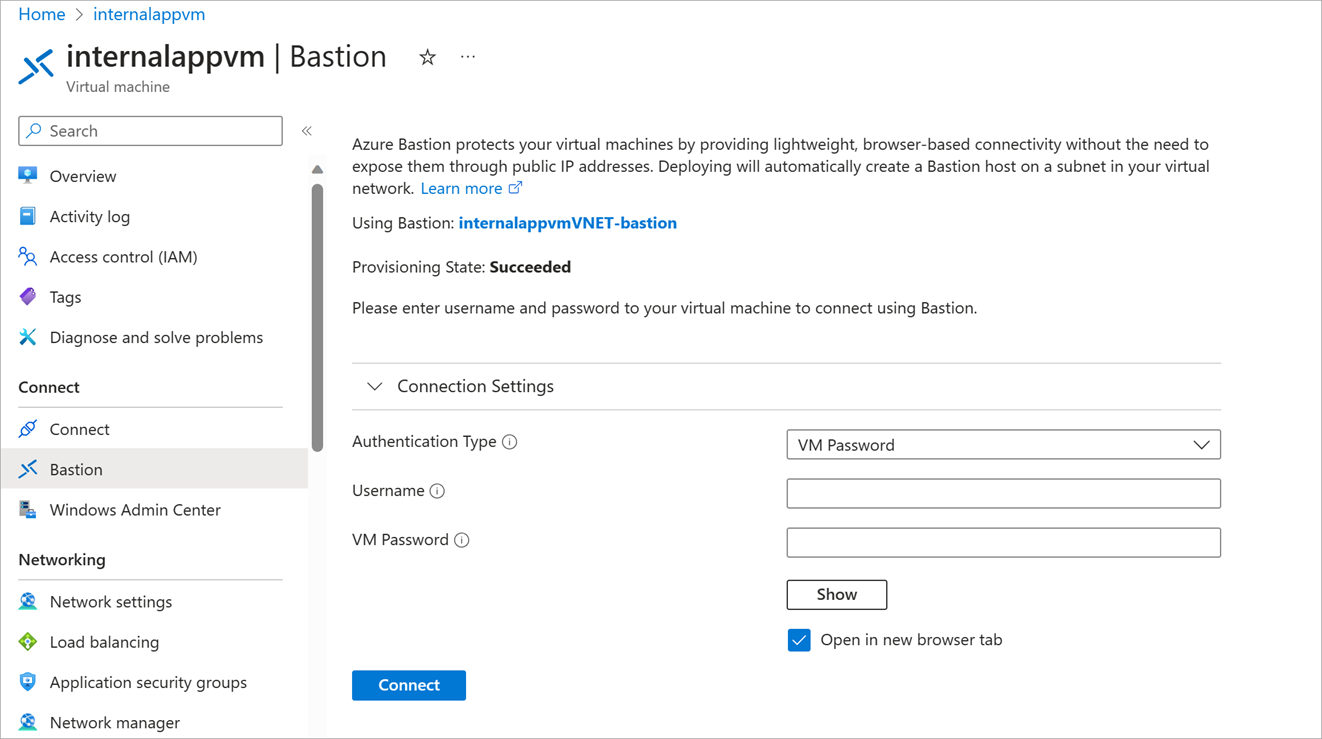This screenshot has height=739, width=1322.
Task: Click the Load balancing diamond icon
Action: 28,642
